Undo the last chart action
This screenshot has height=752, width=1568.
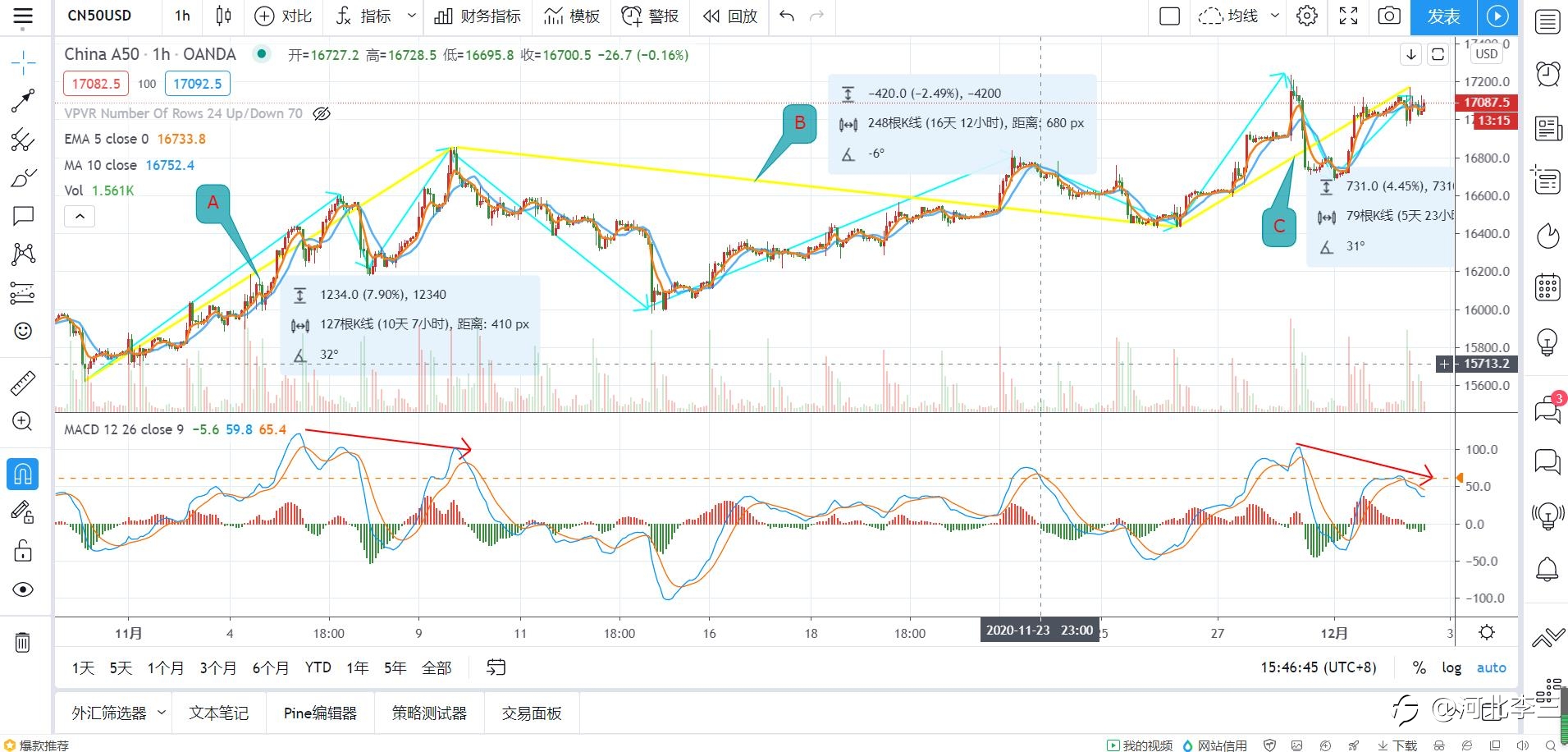point(787,16)
